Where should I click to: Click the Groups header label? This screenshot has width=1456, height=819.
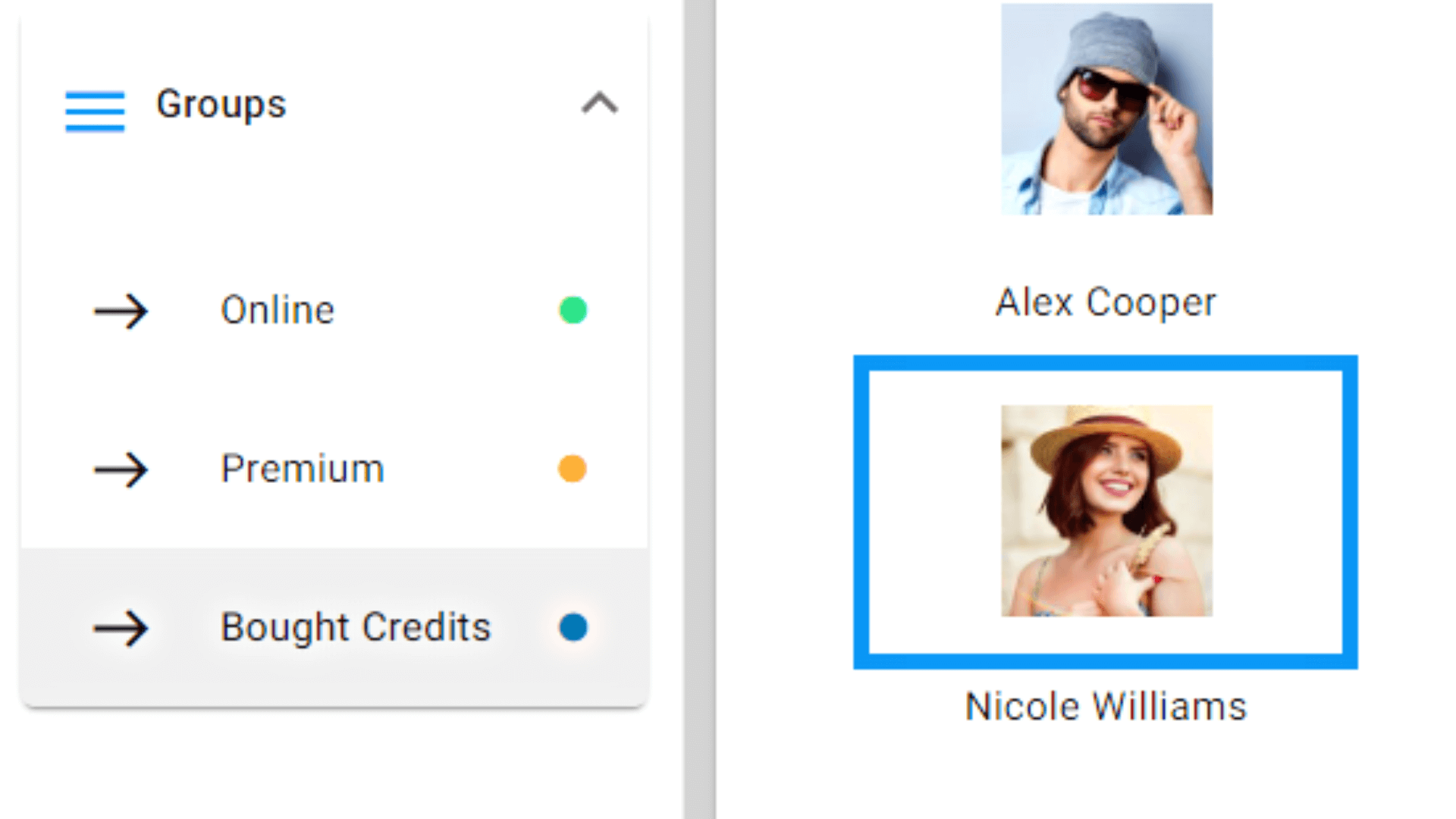point(221,104)
